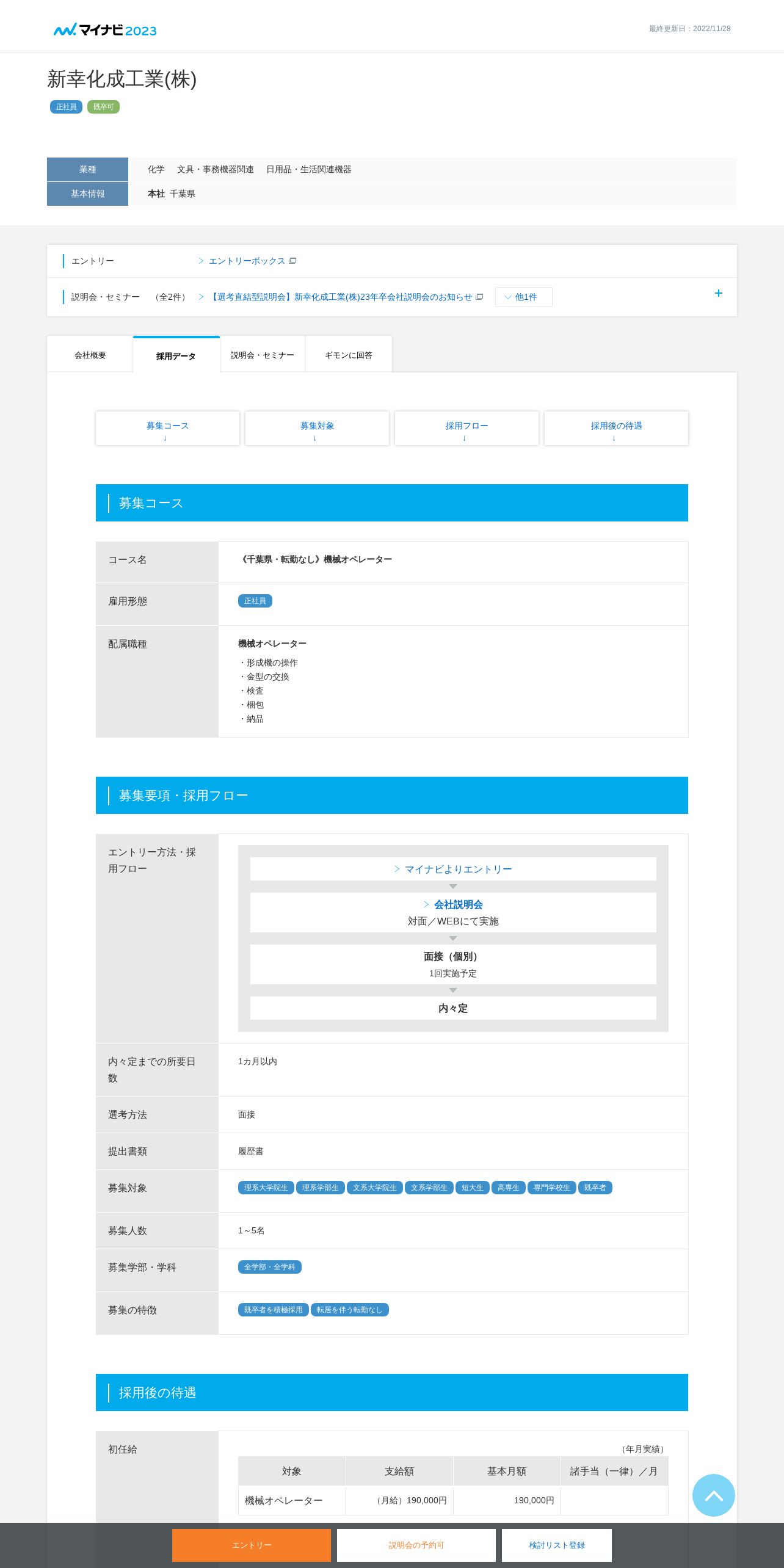Viewport: 784px width, 1568px height.
Task: Click the 高専生 target tag
Action: pos(508,1188)
